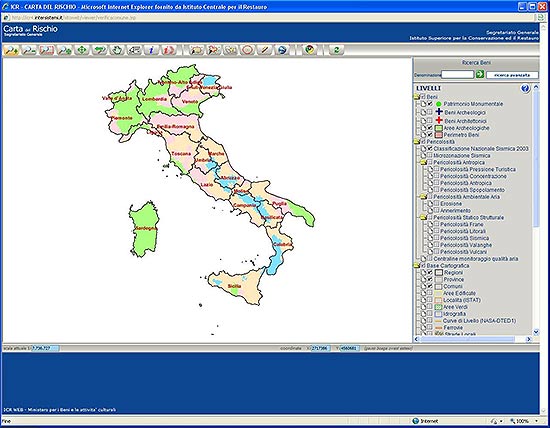Collapse the Pericolosità Antropica subfolder
This screenshot has height=428, width=550.
tap(423, 162)
